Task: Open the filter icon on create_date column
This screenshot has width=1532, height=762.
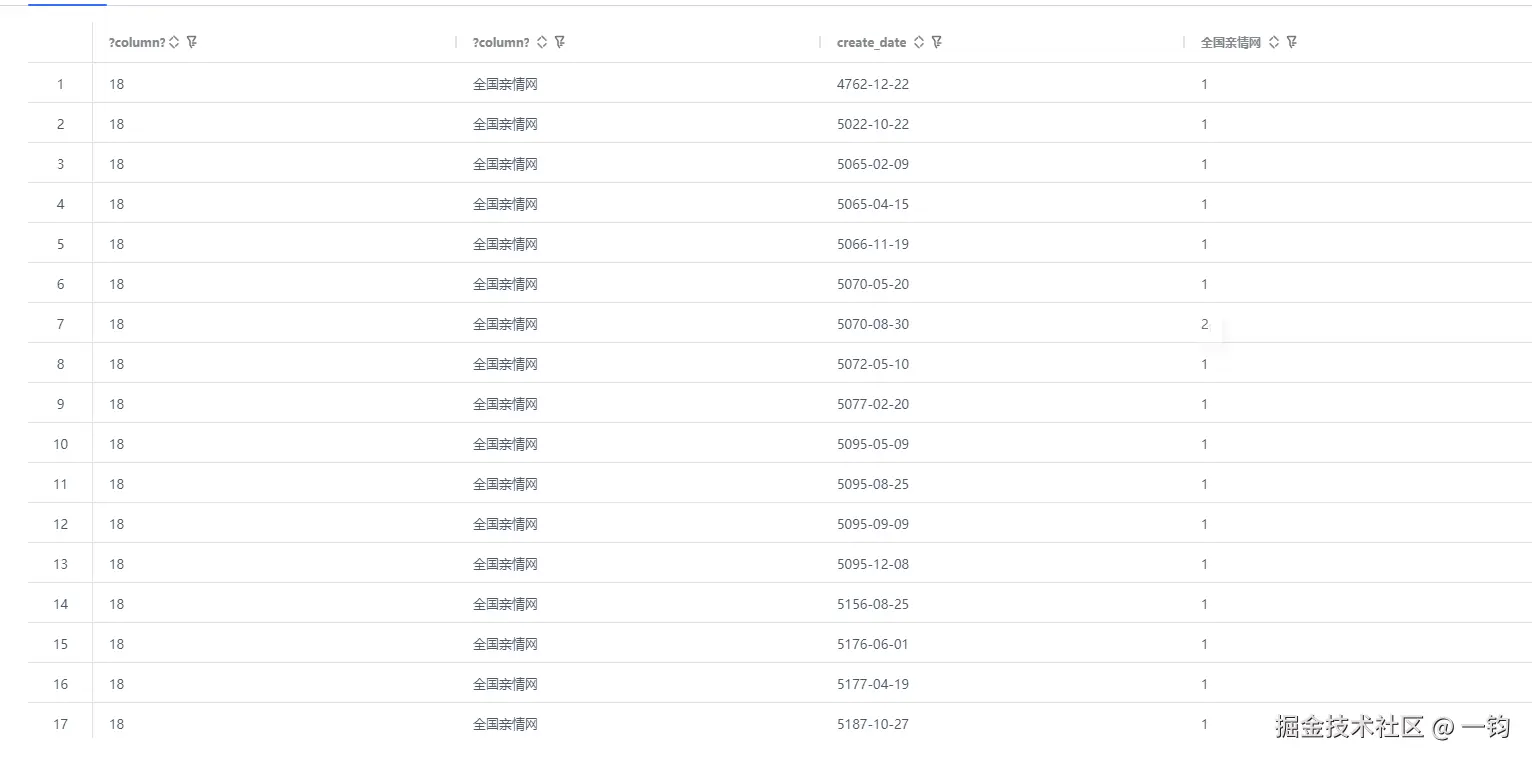Action: 936,41
